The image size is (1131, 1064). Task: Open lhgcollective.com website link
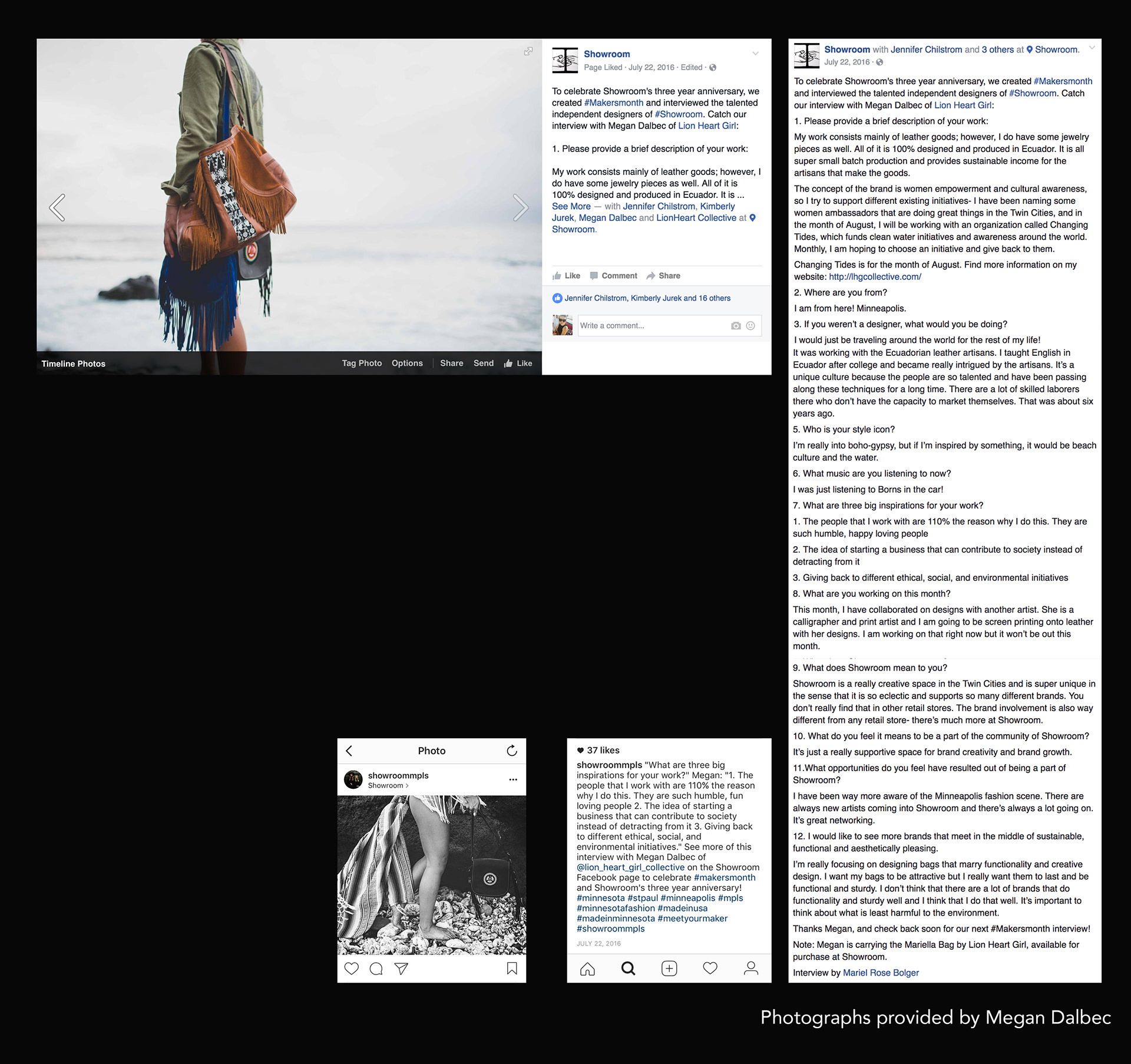tap(875, 277)
